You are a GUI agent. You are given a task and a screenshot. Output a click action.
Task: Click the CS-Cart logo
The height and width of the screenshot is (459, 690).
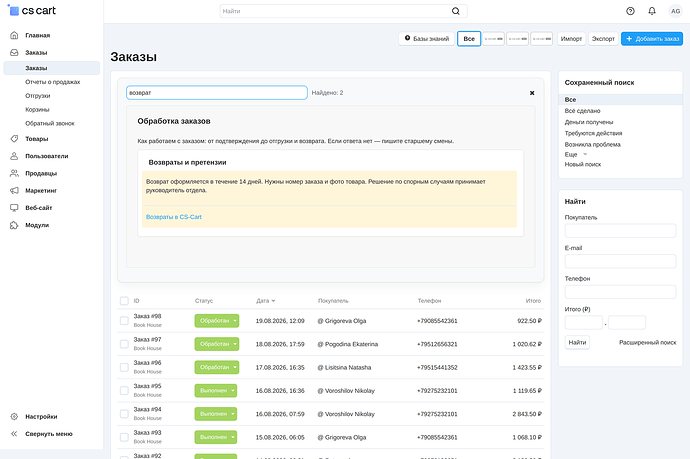click(32, 10)
